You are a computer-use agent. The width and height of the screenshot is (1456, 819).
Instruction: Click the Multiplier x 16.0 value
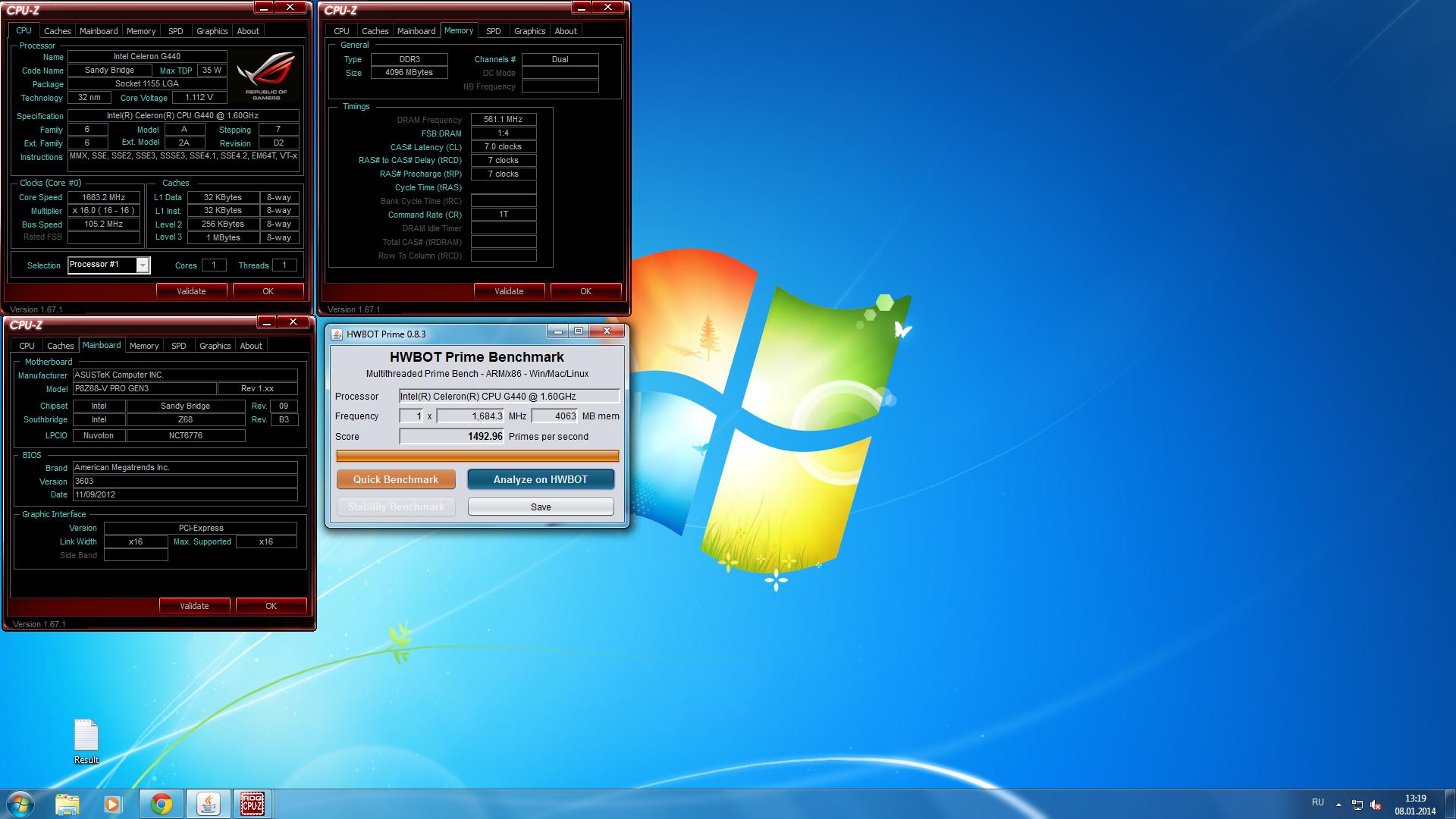[x=104, y=211]
